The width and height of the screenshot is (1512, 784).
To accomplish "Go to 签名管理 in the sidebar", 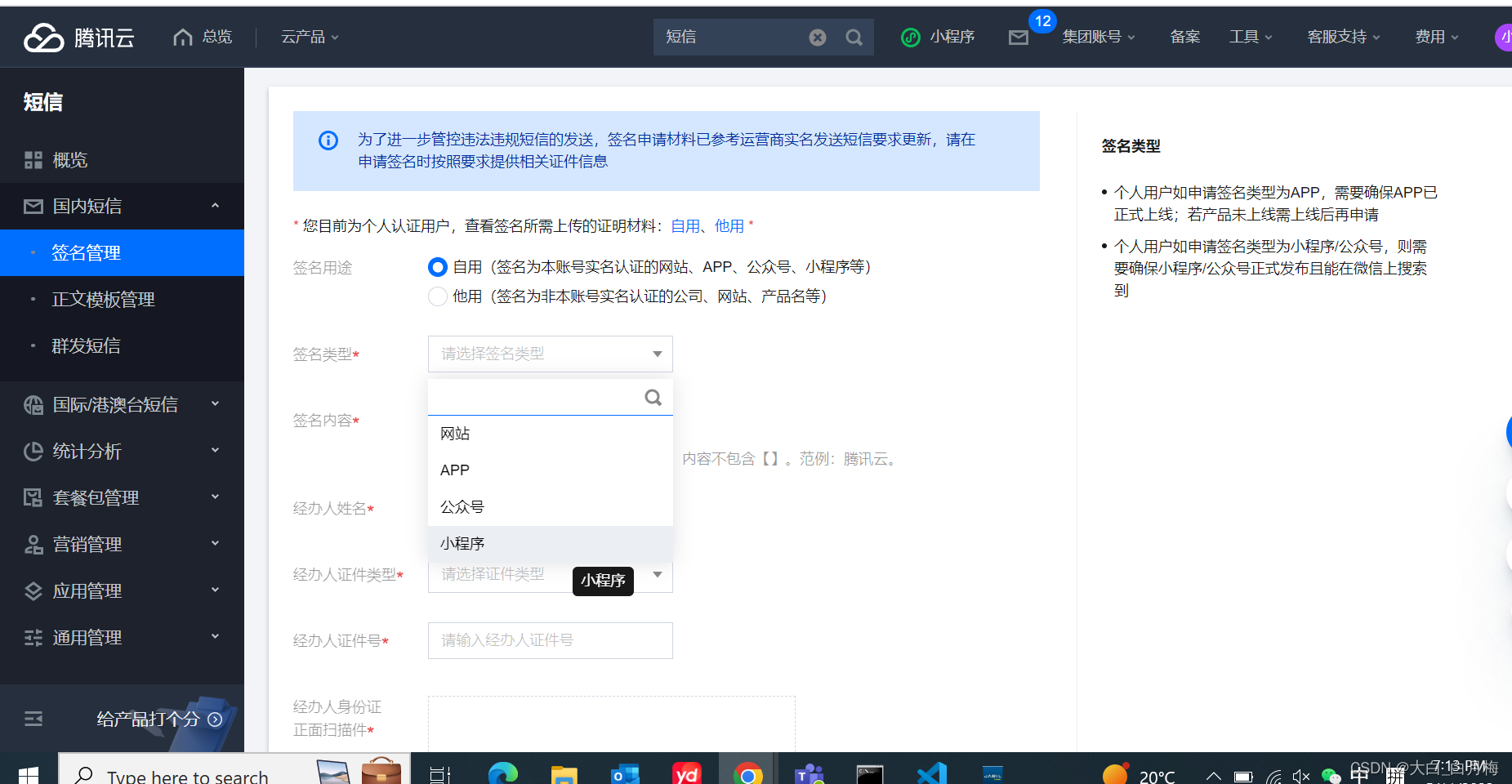I will (122, 253).
